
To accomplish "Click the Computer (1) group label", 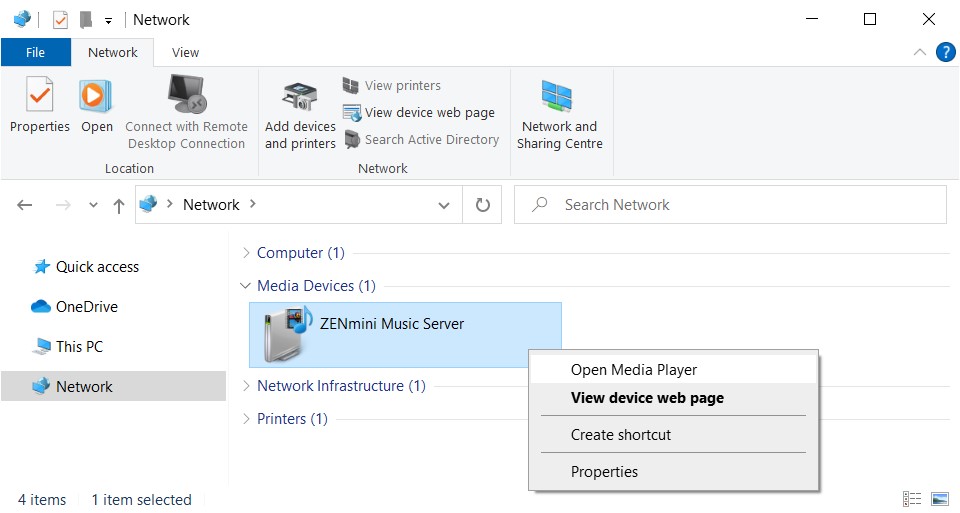I will tap(301, 253).
